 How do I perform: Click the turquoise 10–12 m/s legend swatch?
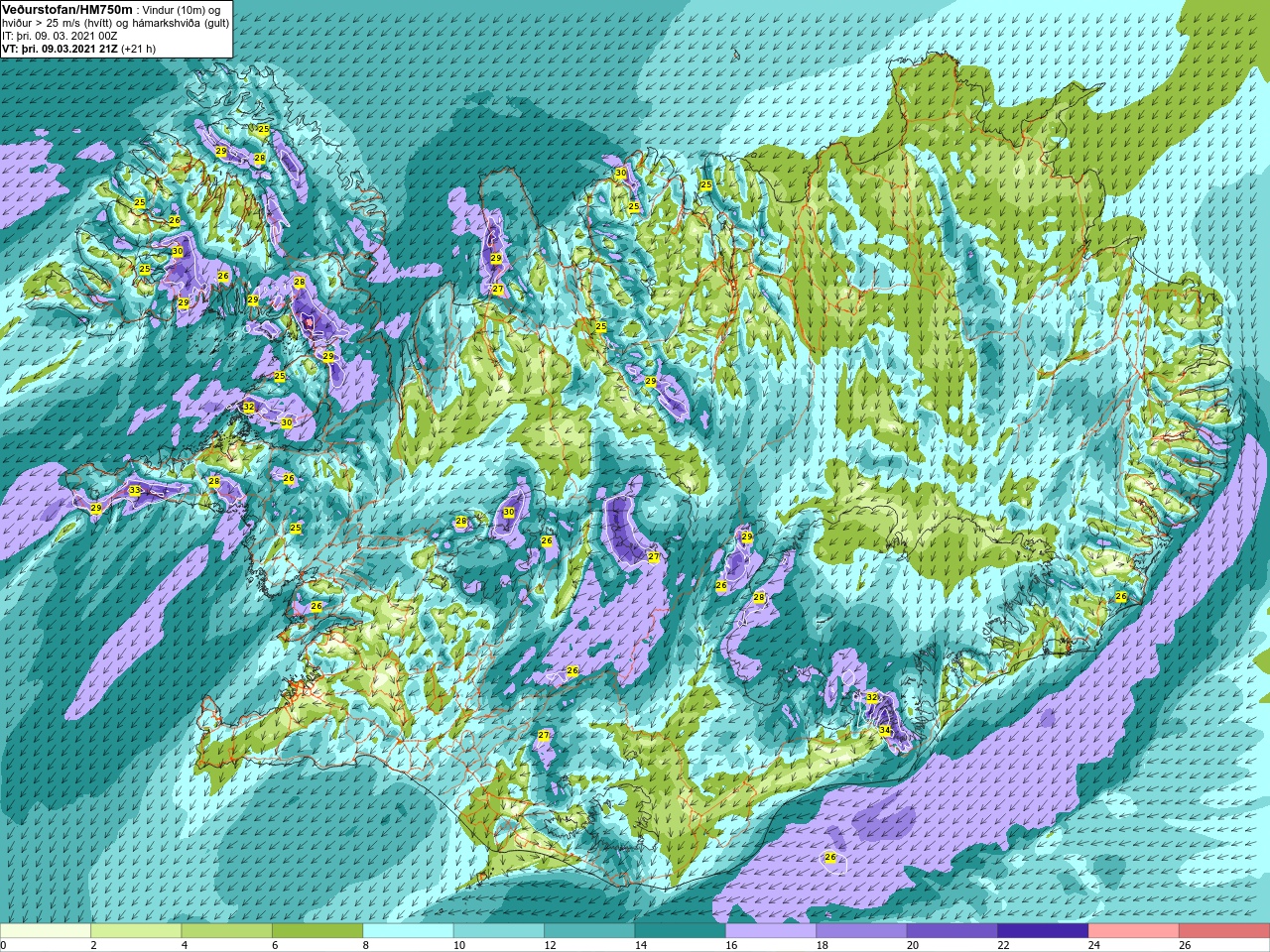tap(499, 931)
